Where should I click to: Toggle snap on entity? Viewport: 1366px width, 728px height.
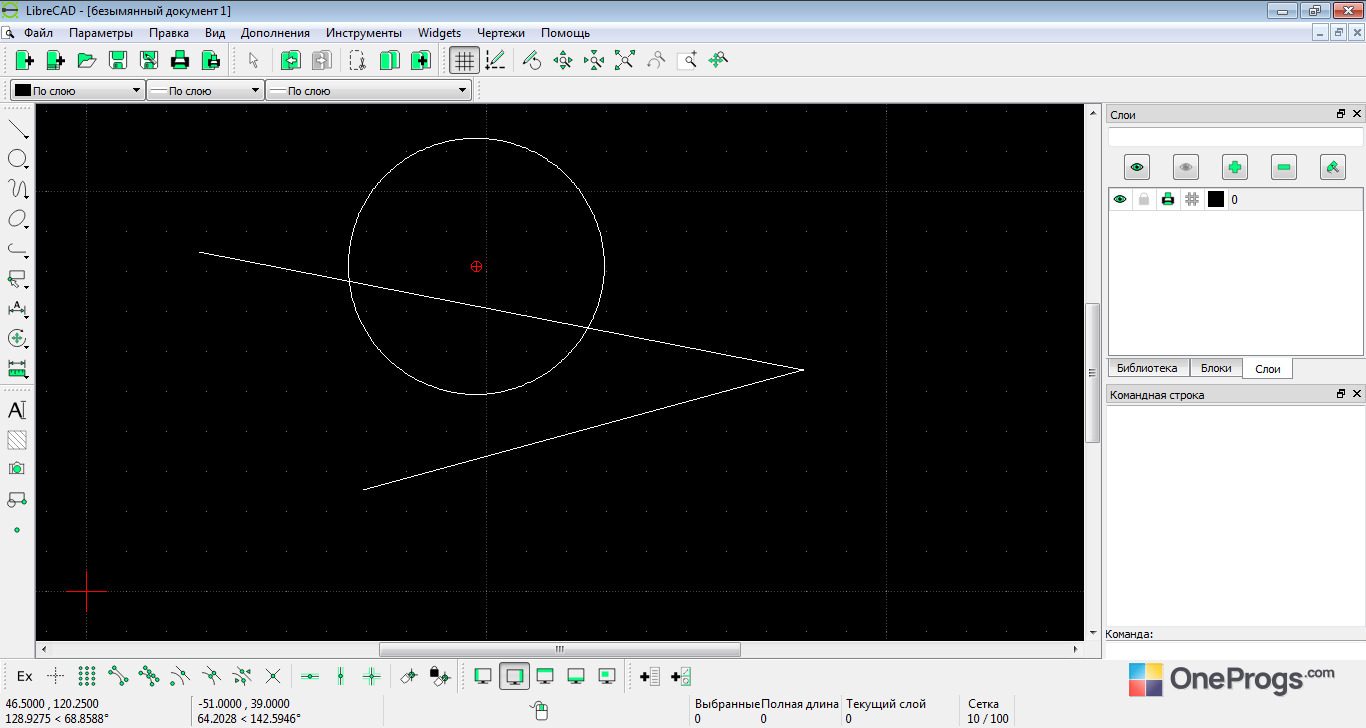click(149, 677)
